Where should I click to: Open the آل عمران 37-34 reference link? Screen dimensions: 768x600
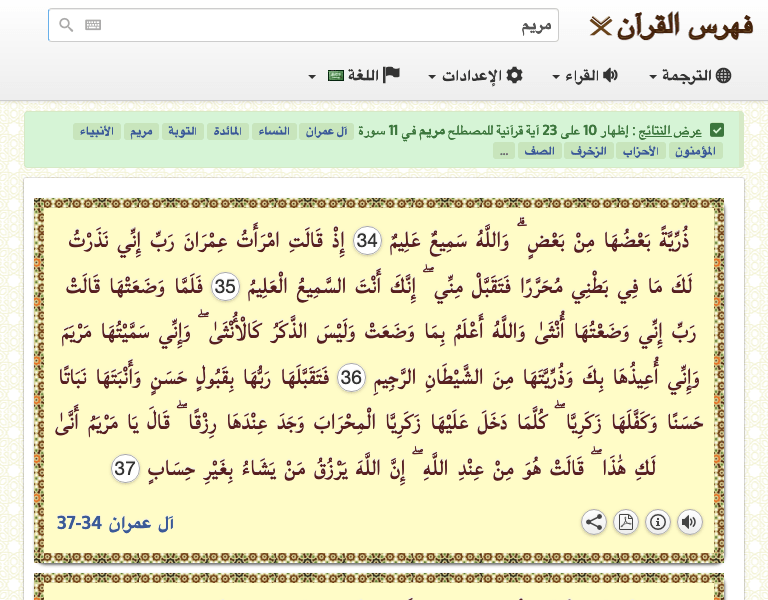[x=116, y=523]
